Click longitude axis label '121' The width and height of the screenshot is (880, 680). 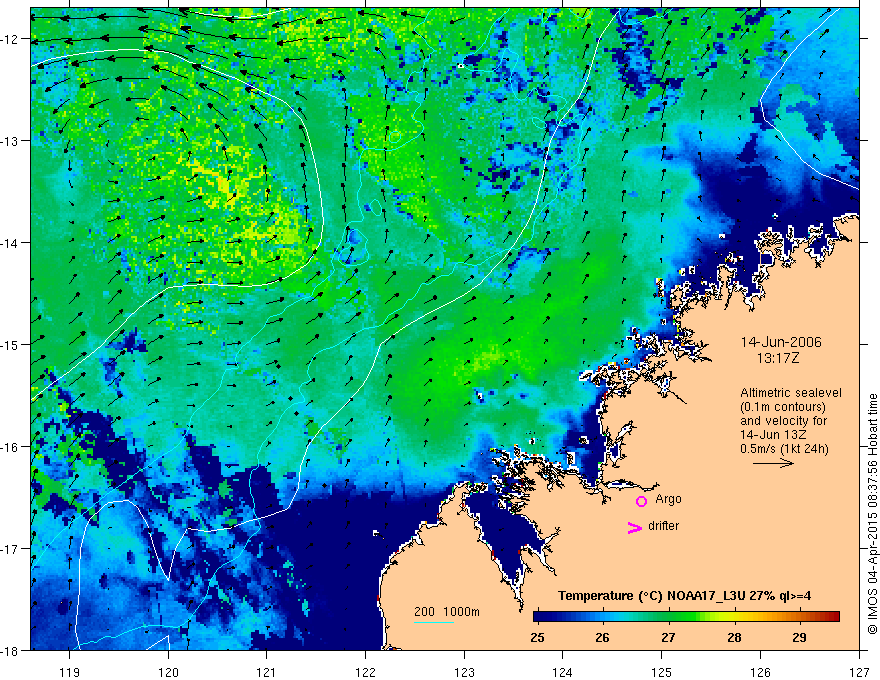pyautogui.click(x=267, y=672)
